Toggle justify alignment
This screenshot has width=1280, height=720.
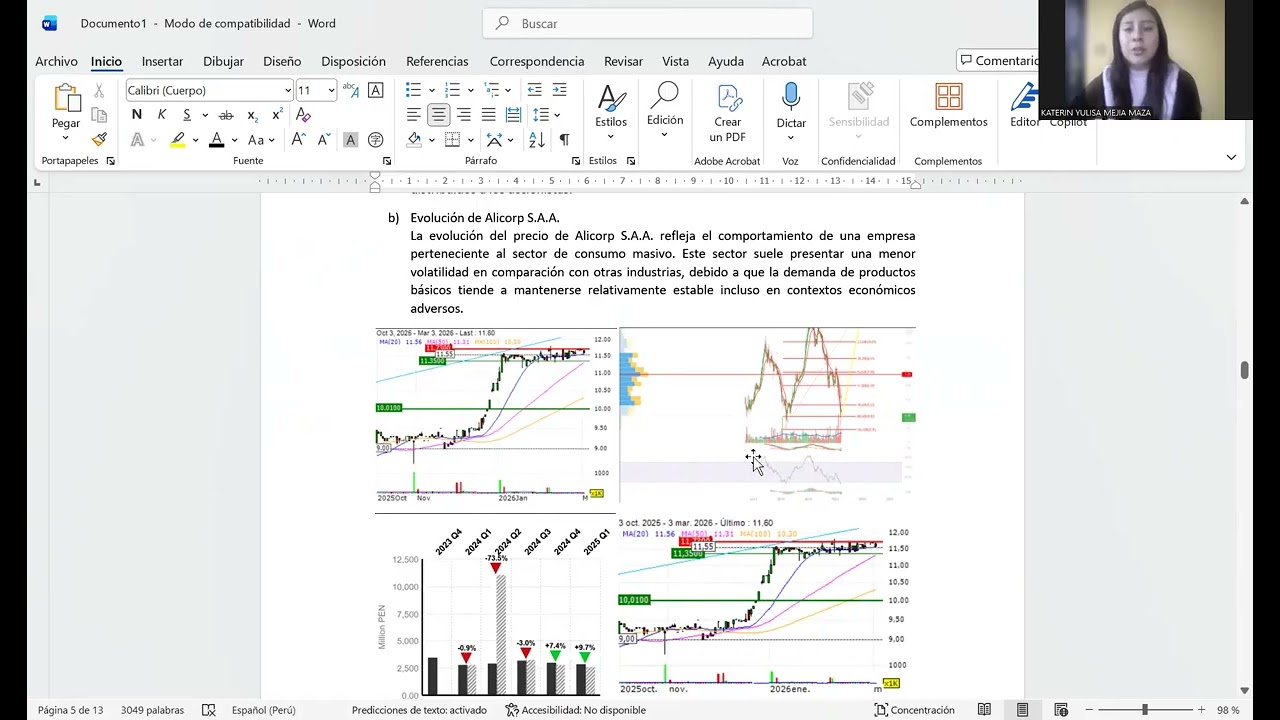(x=488, y=115)
